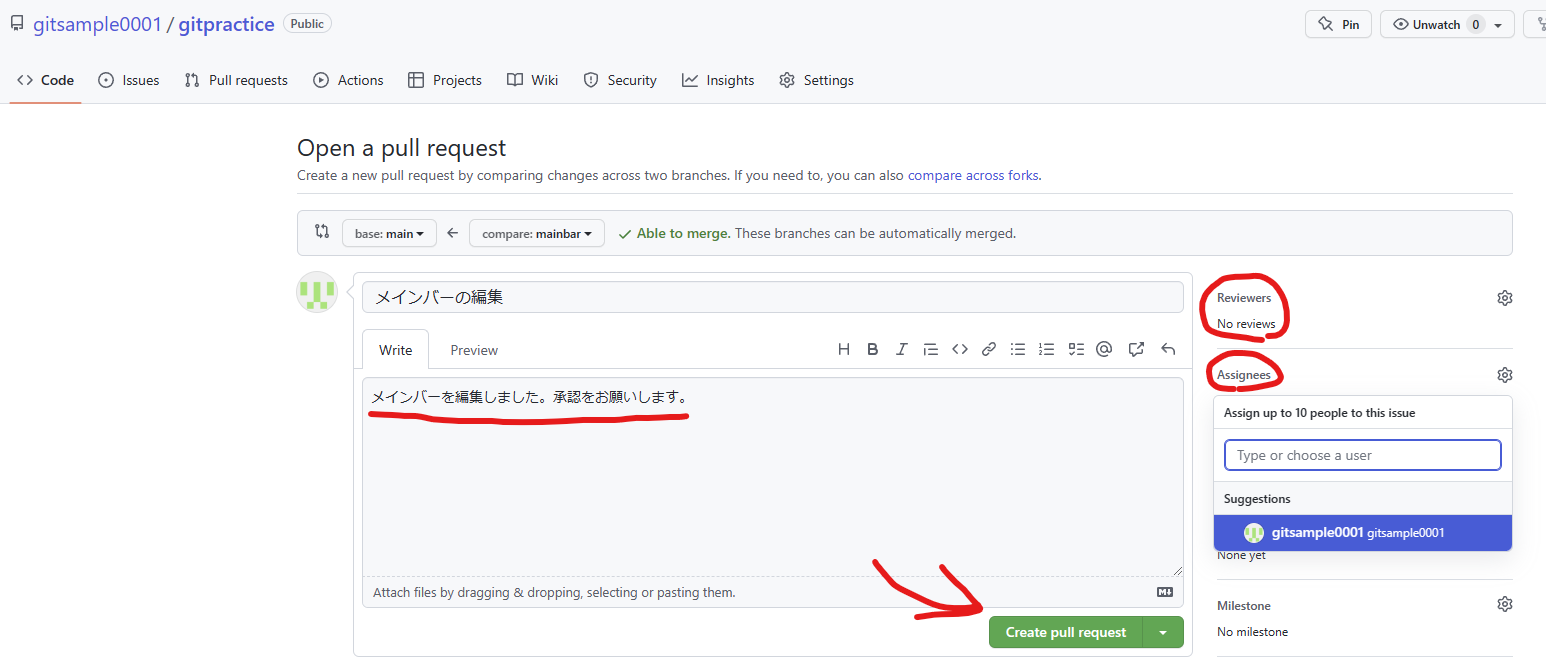Apply italic formatting to the description

tap(901, 348)
